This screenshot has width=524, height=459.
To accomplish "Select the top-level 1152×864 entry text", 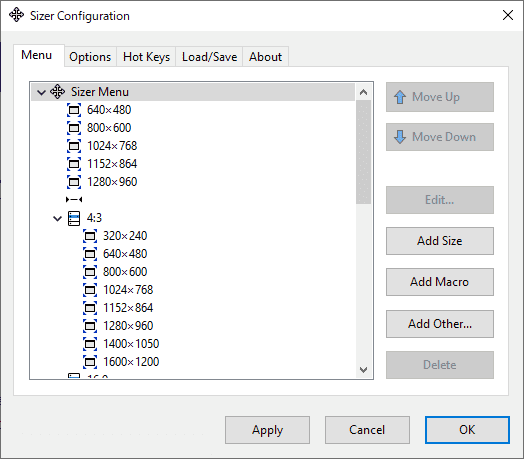I will pyautogui.click(x=112, y=164).
